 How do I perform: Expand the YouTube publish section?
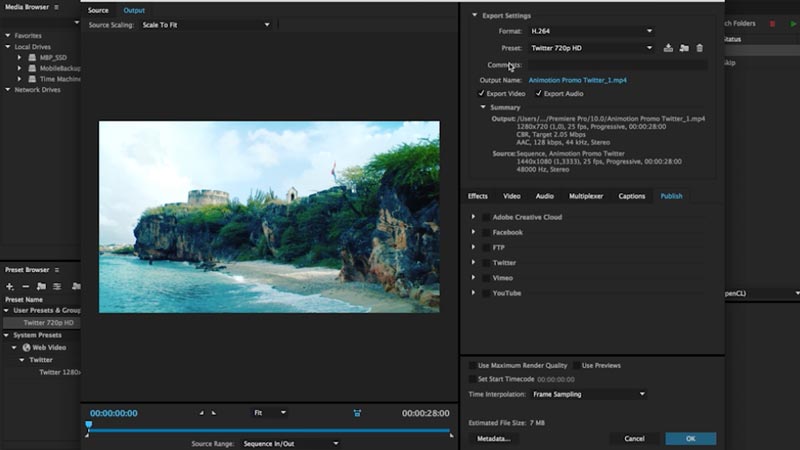474,293
